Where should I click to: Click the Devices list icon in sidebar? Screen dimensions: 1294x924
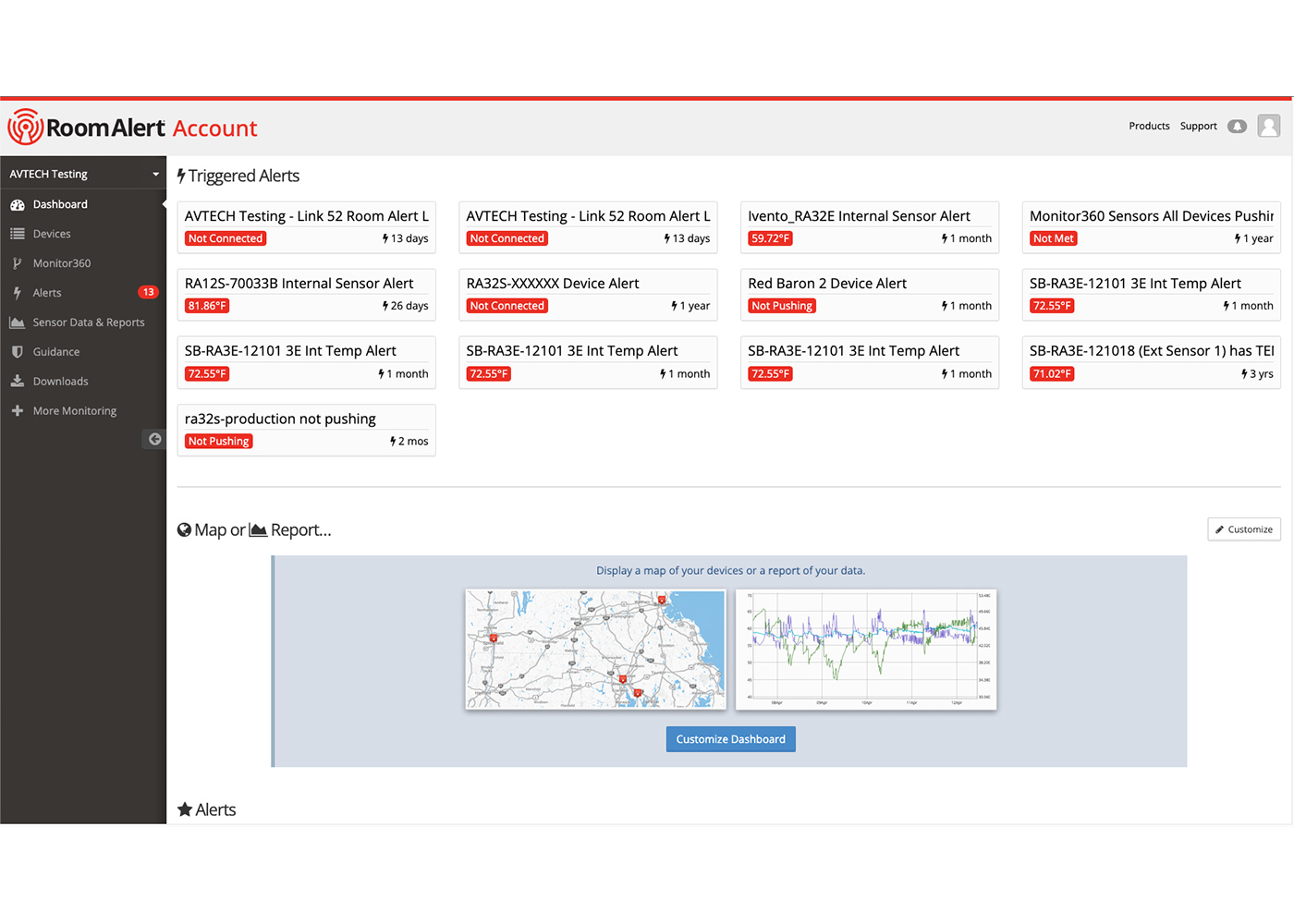click(17, 234)
